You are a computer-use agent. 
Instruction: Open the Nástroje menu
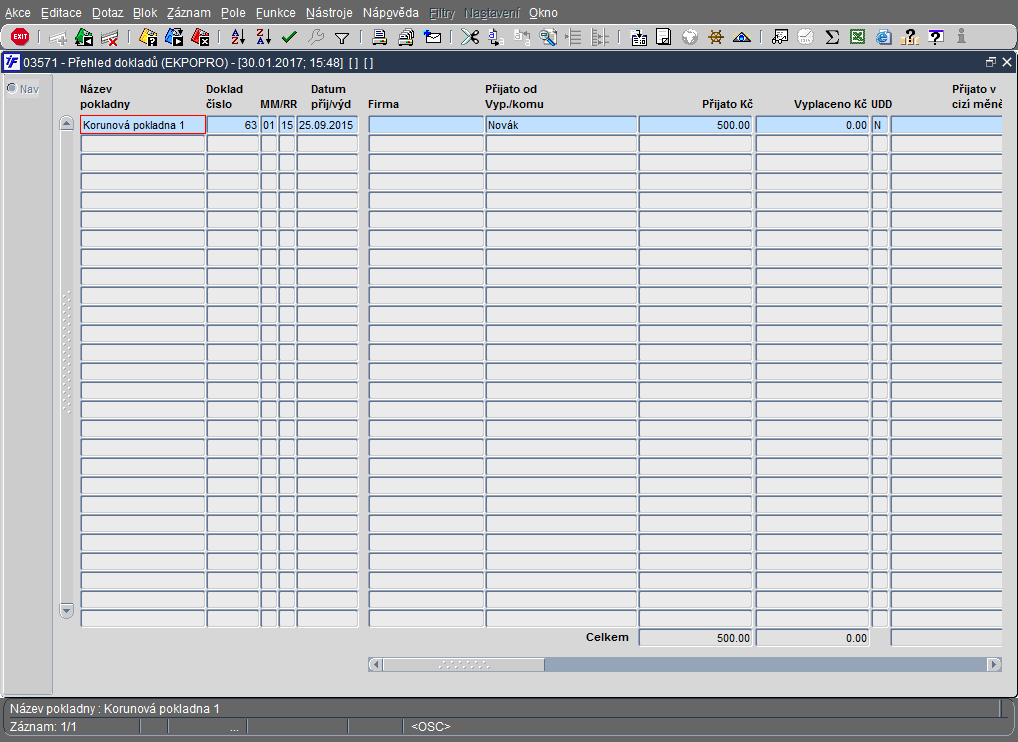(x=329, y=13)
